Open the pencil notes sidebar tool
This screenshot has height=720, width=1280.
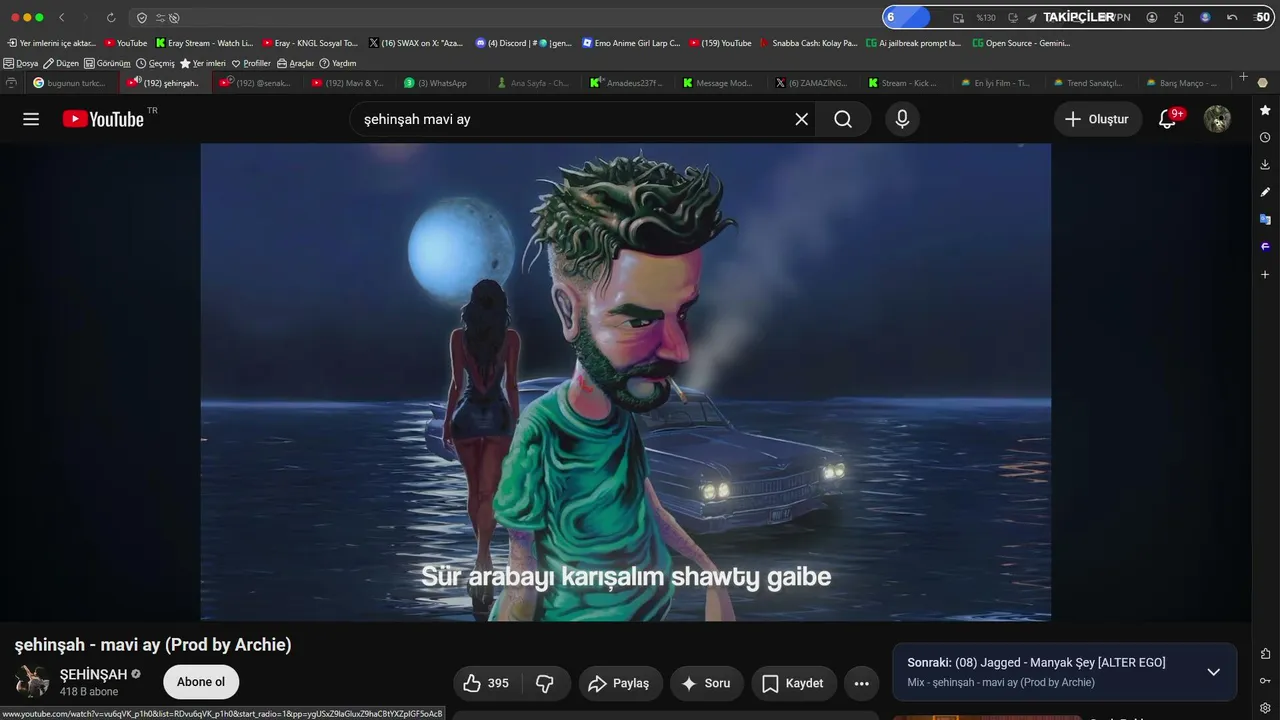(x=1265, y=191)
